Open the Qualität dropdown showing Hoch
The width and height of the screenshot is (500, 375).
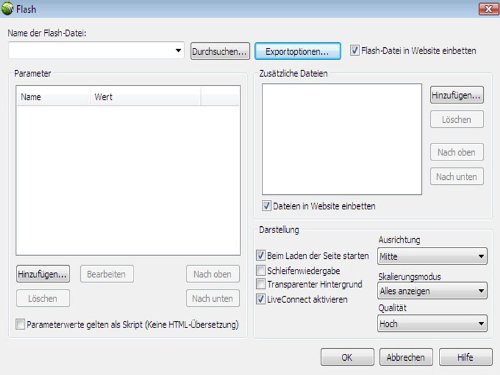click(432, 323)
